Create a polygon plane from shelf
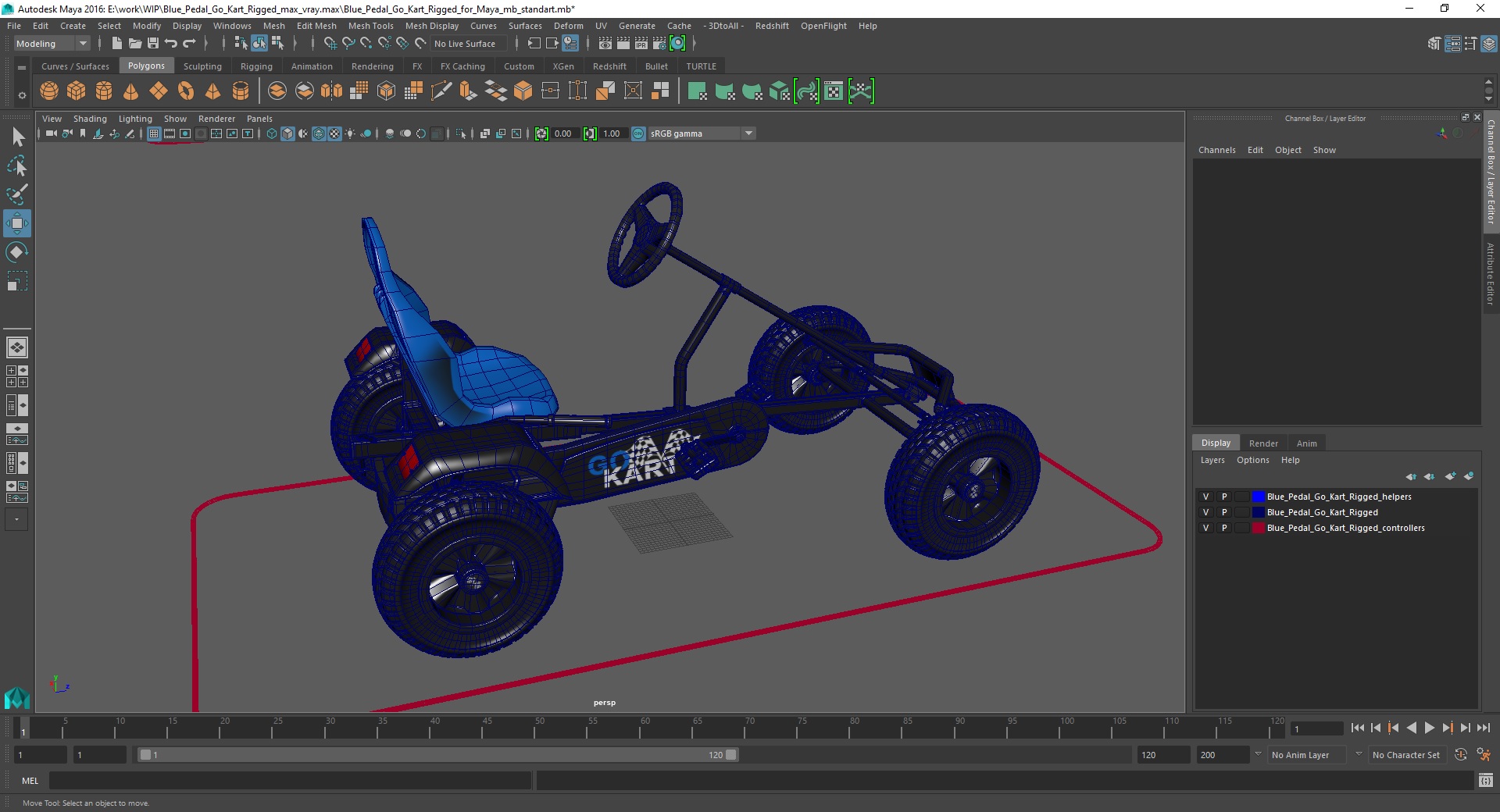This screenshot has width=1500, height=812. pyautogui.click(x=159, y=91)
